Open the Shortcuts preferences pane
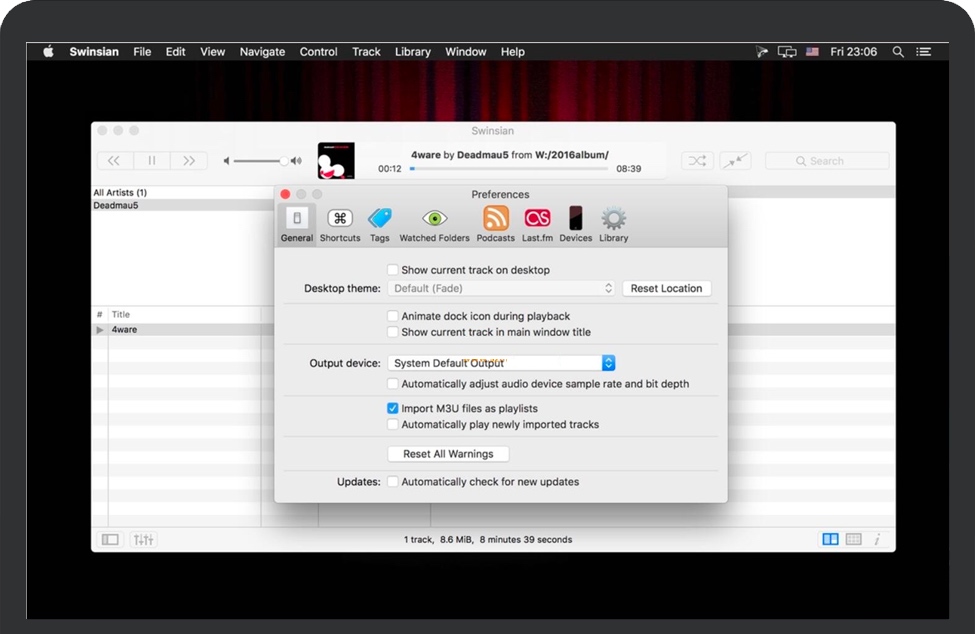Screen dimensions: 975x634 [340, 222]
